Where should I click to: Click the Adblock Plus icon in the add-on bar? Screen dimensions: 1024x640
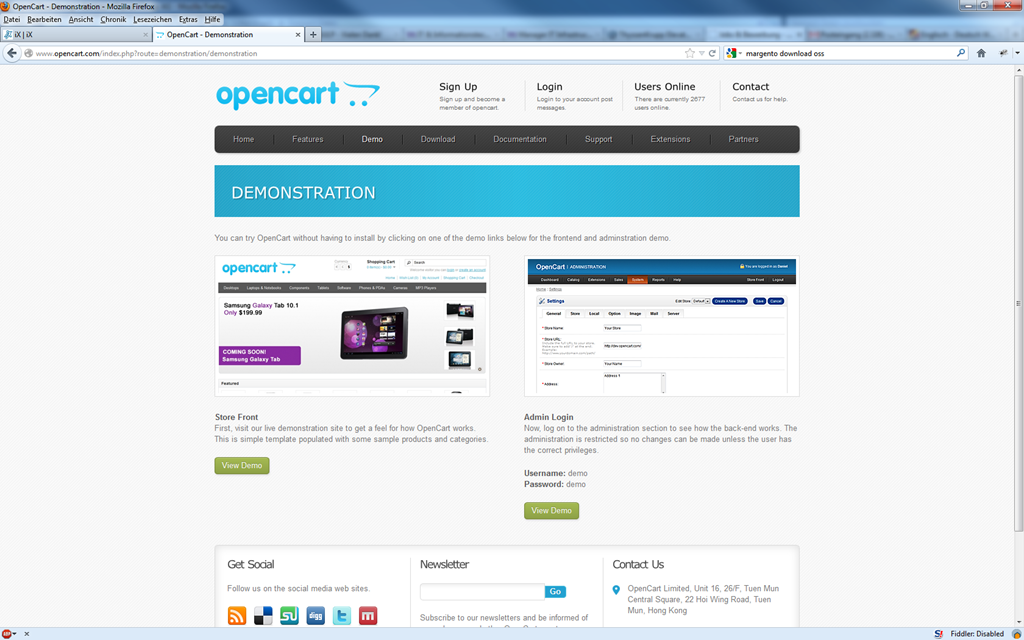pos(7,633)
